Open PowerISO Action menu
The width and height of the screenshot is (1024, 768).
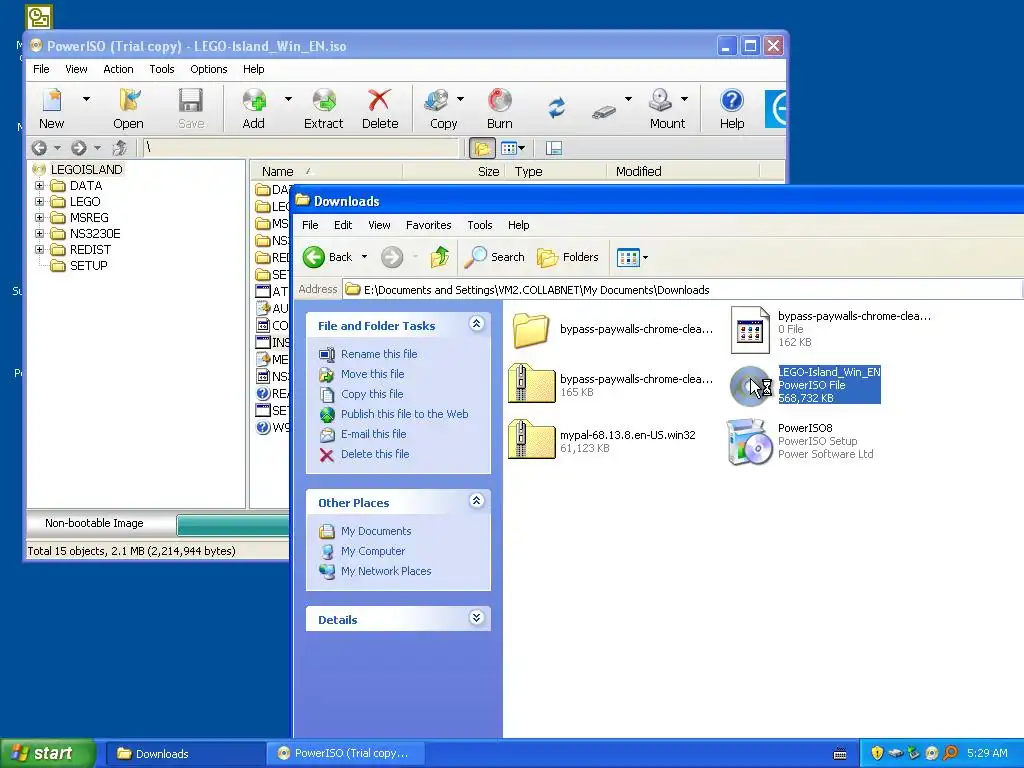pos(118,69)
